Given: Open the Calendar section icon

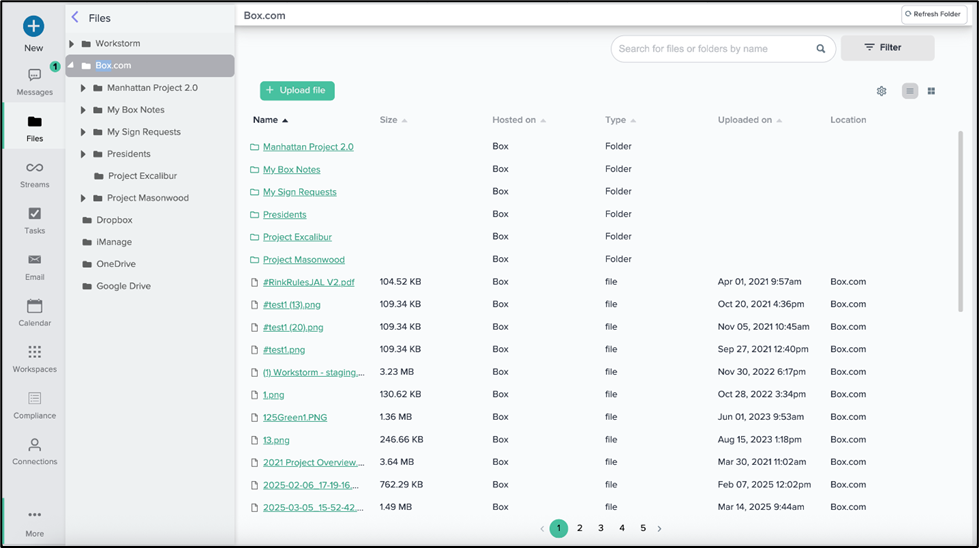Looking at the screenshot, I should (x=34, y=306).
